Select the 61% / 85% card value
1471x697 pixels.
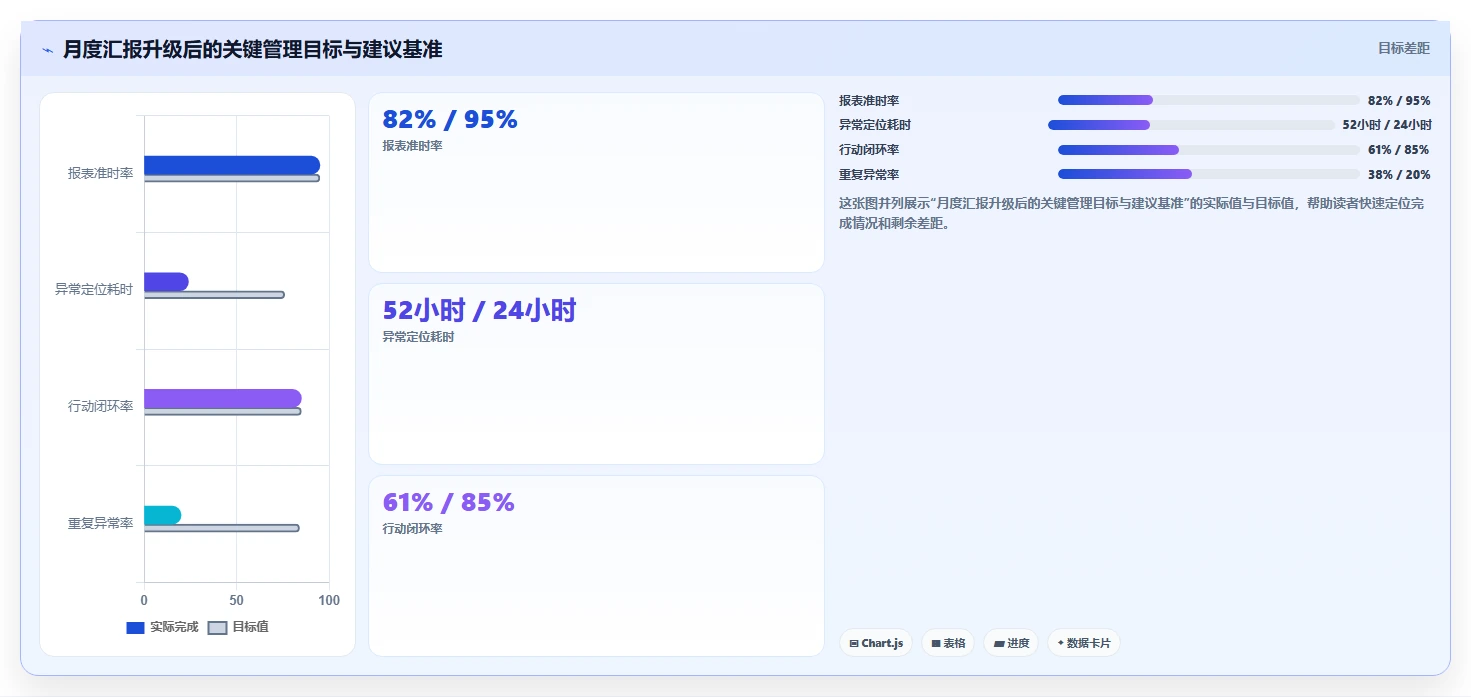tap(448, 502)
